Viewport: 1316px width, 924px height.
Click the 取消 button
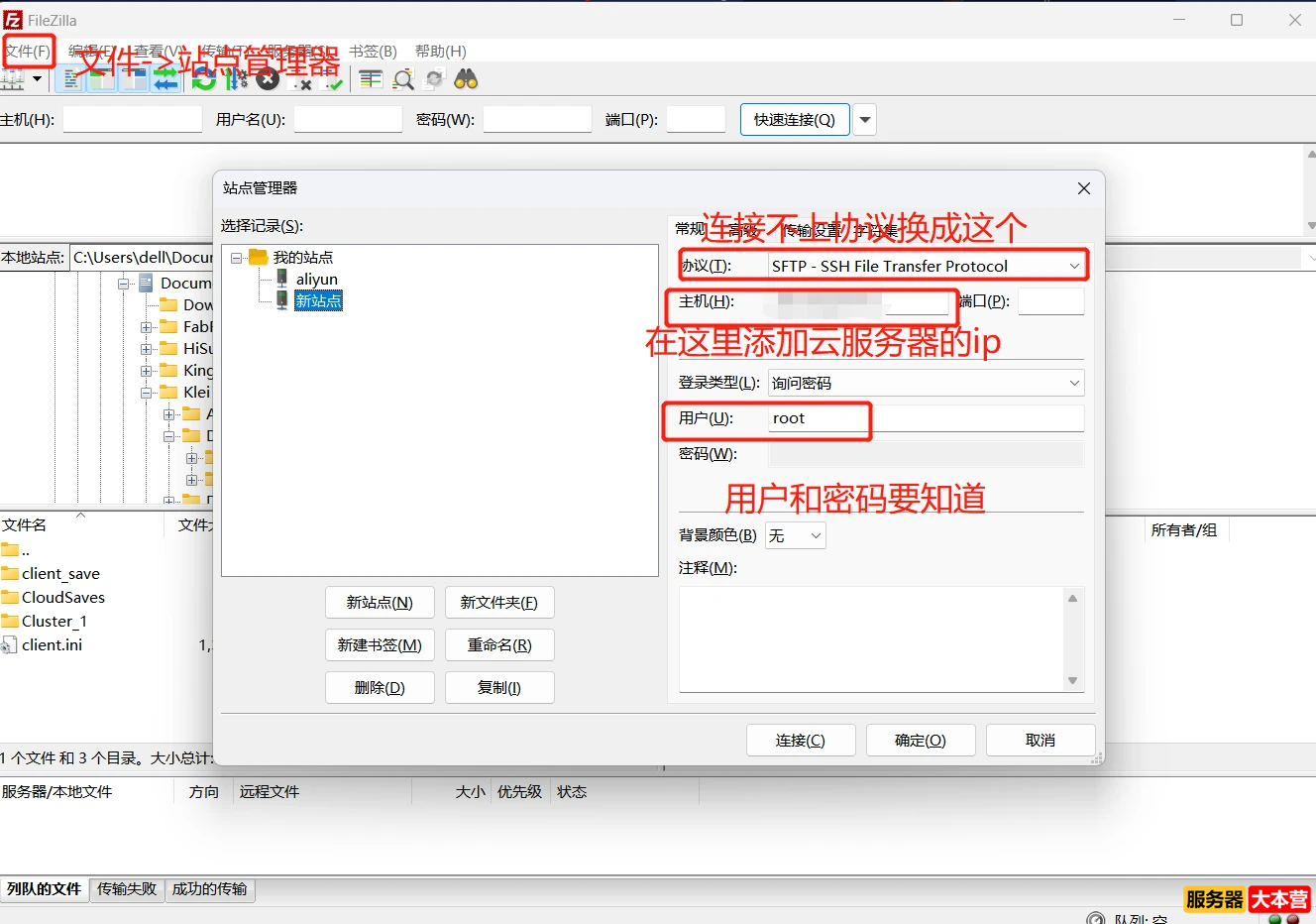point(1041,741)
